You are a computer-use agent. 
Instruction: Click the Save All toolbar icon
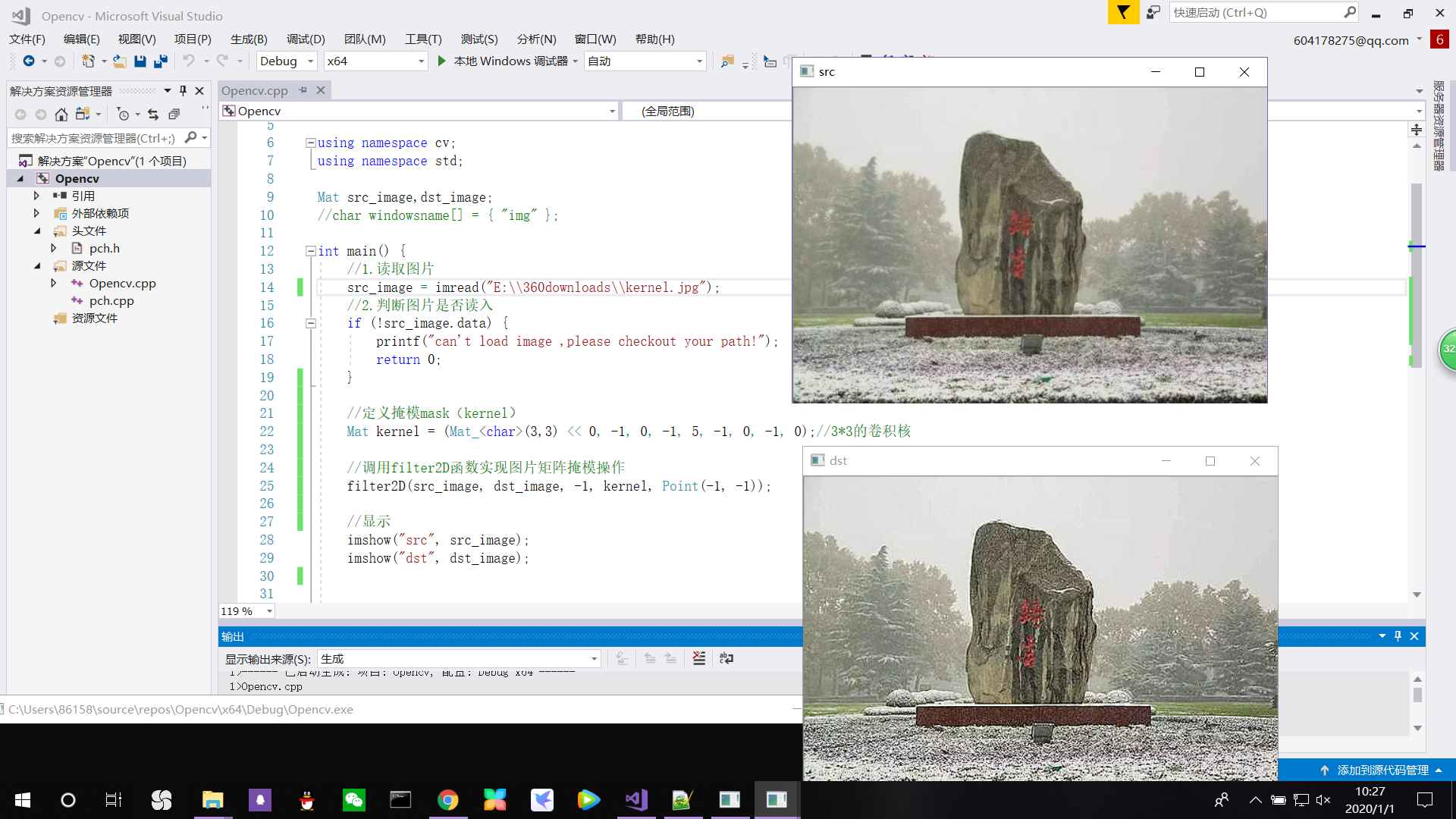(160, 61)
